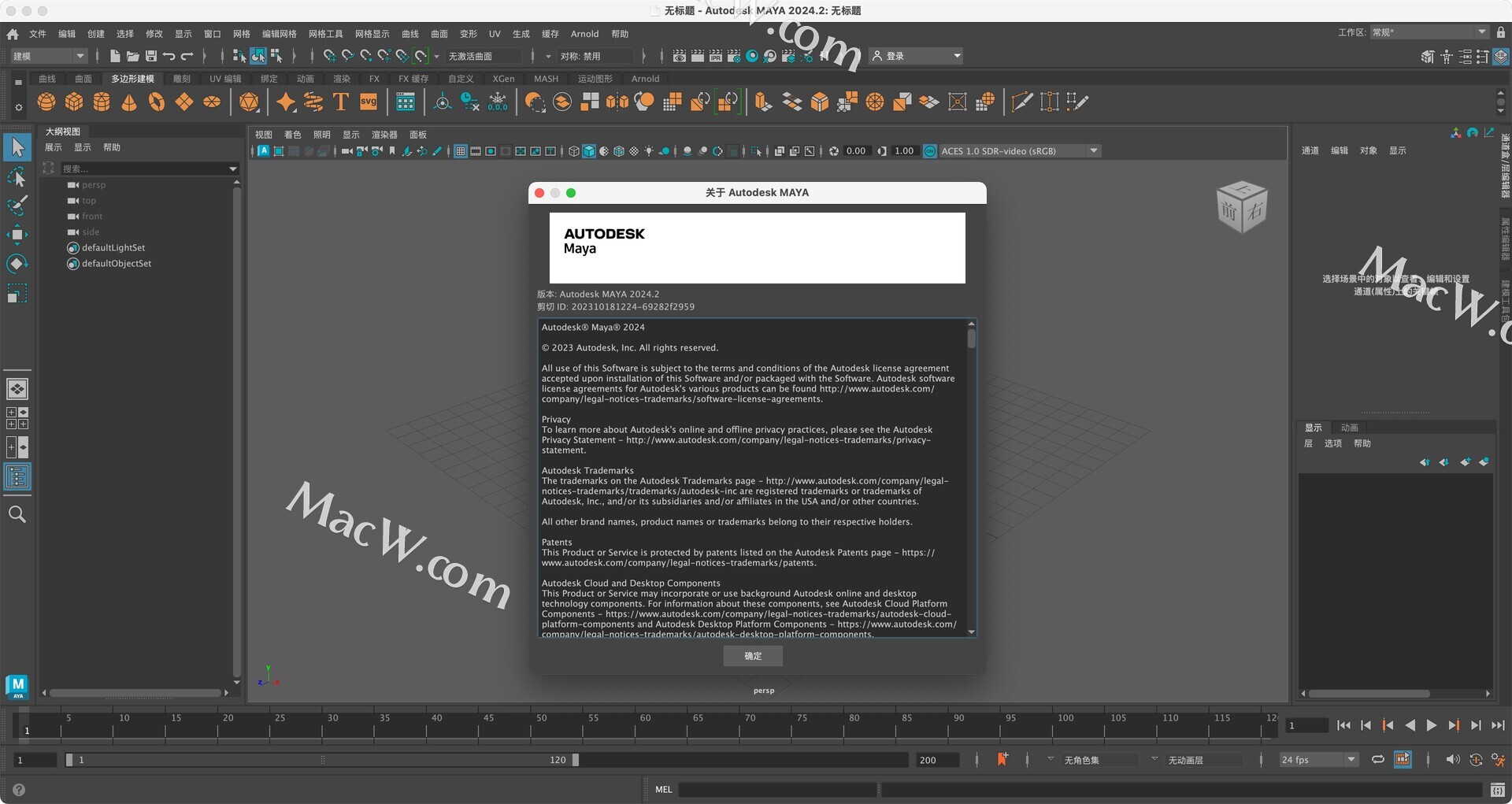This screenshot has width=1512, height=804.
Task: Select the Move tool in toolbox
Action: click(17, 234)
